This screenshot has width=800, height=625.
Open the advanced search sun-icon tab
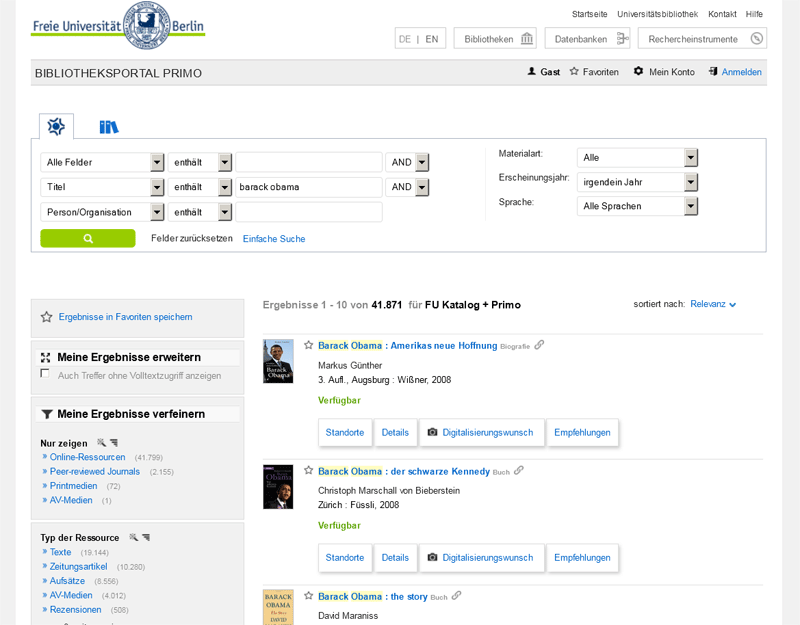56,126
